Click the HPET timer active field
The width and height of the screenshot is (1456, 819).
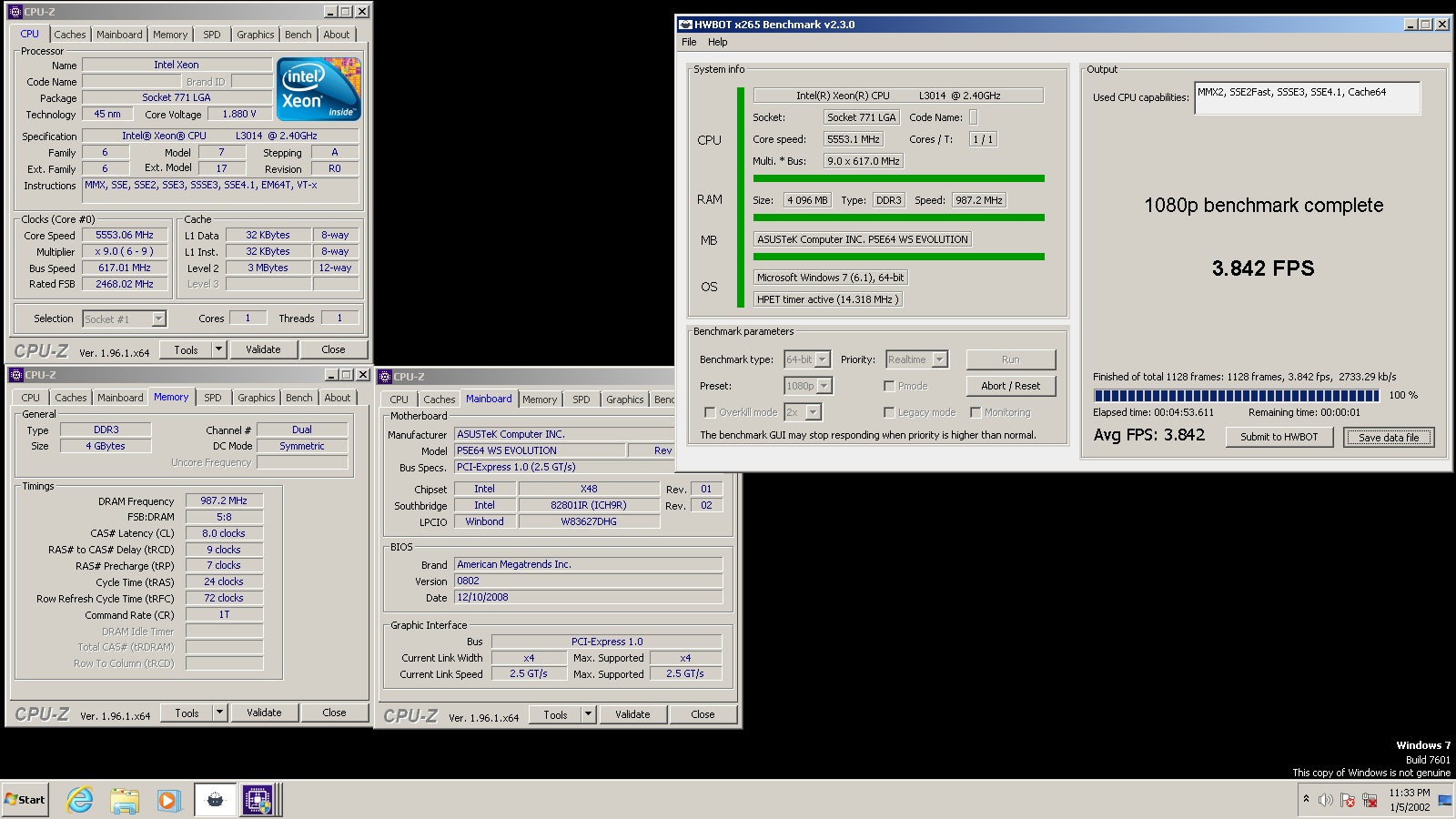coord(828,299)
